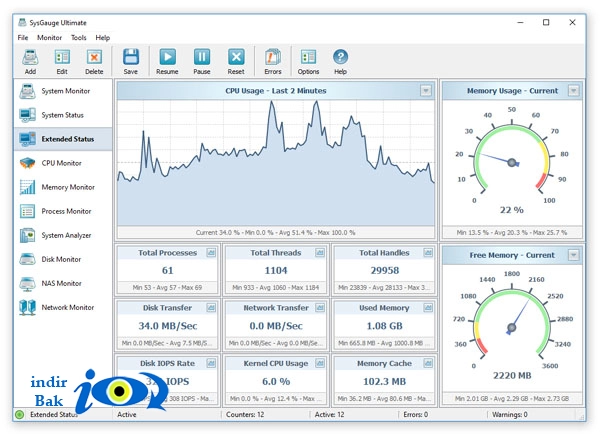Viewport: 600px width, 437px height.
Task: Select Extended Status in the sidebar
Action: pos(63,139)
